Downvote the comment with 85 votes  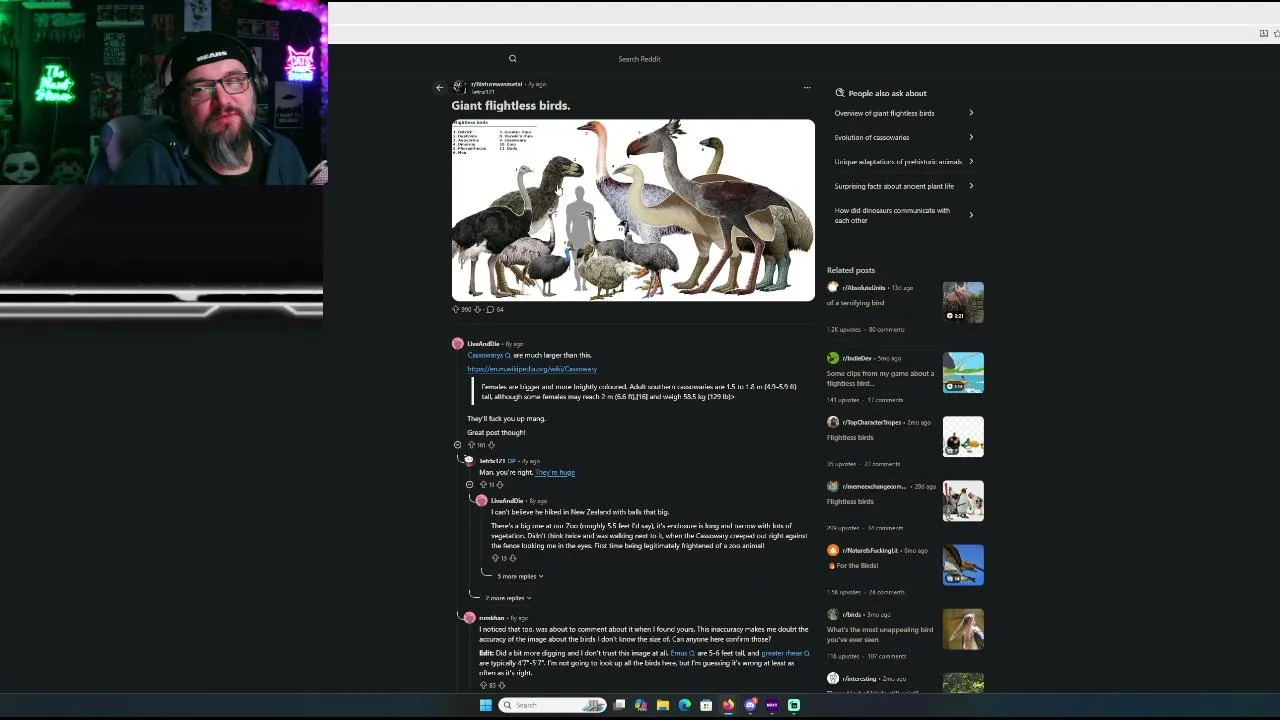click(502, 685)
